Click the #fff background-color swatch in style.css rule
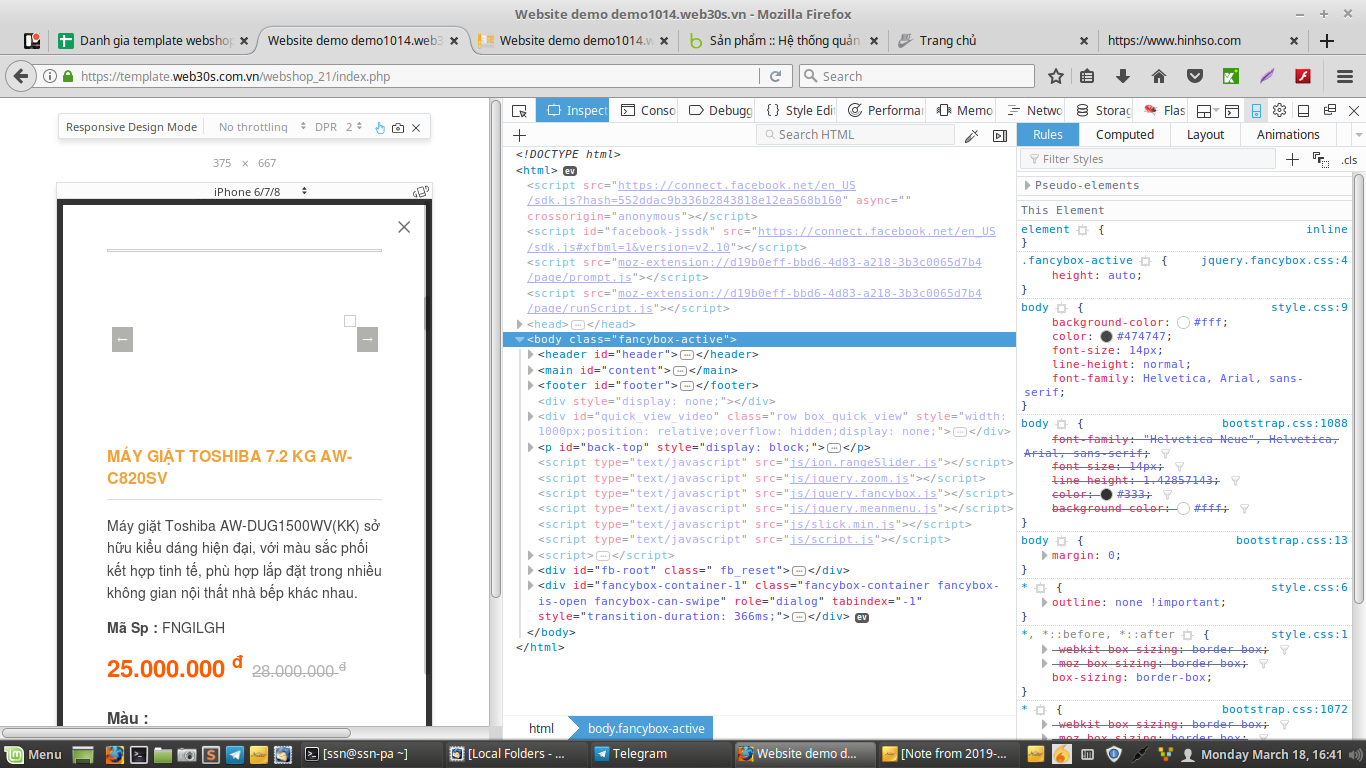The image size is (1366, 768). pos(1183,323)
